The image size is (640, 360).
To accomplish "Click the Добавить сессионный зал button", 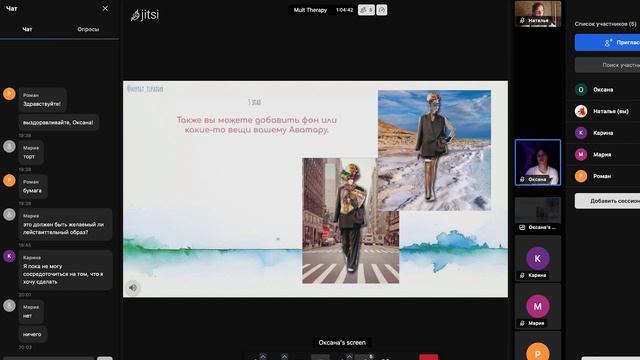I will point(607,201).
